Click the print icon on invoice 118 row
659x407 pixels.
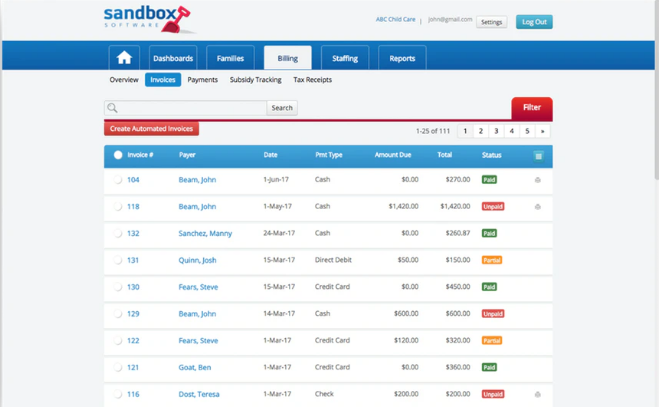pyautogui.click(x=538, y=207)
